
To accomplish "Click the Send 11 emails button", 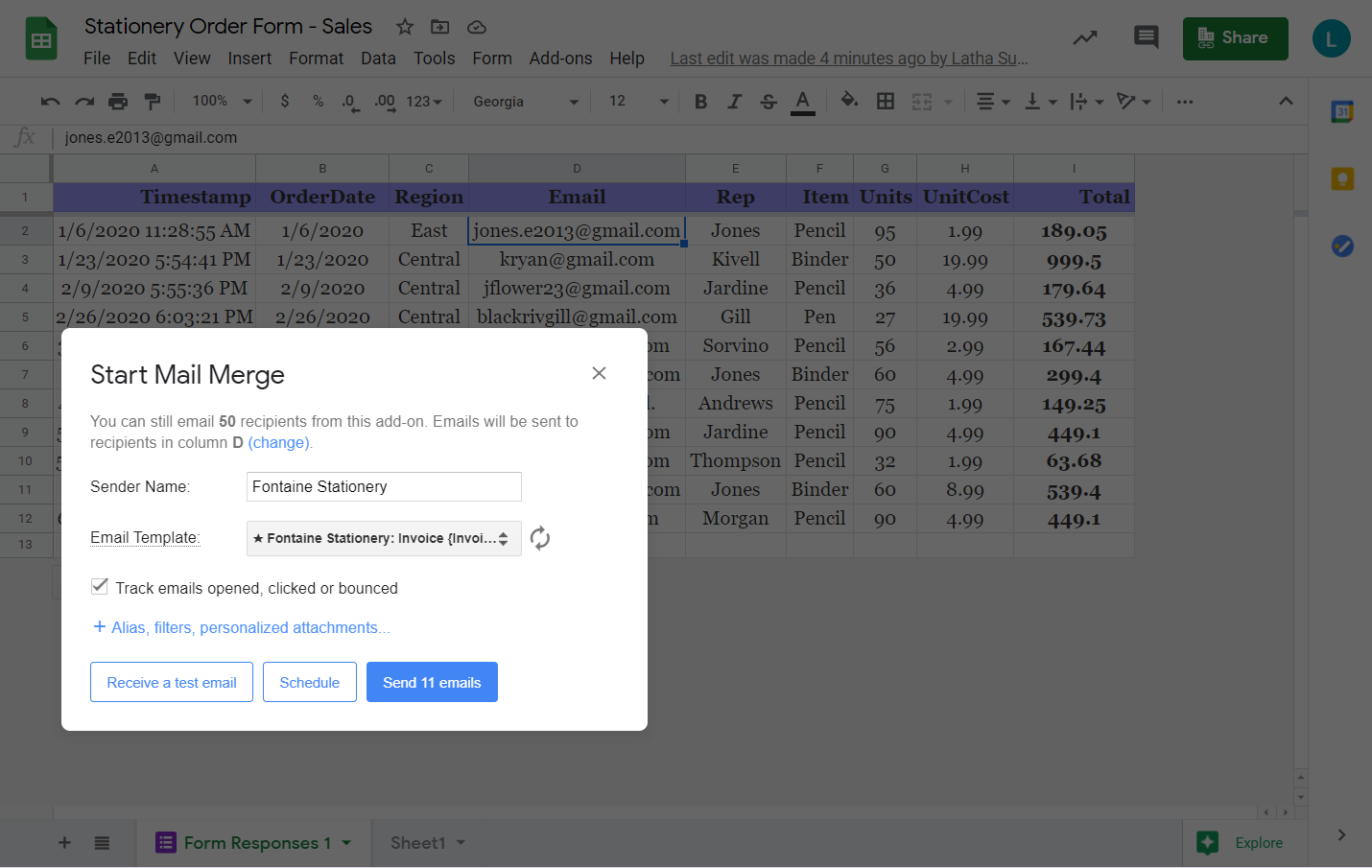I will pyautogui.click(x=432, y=682).
